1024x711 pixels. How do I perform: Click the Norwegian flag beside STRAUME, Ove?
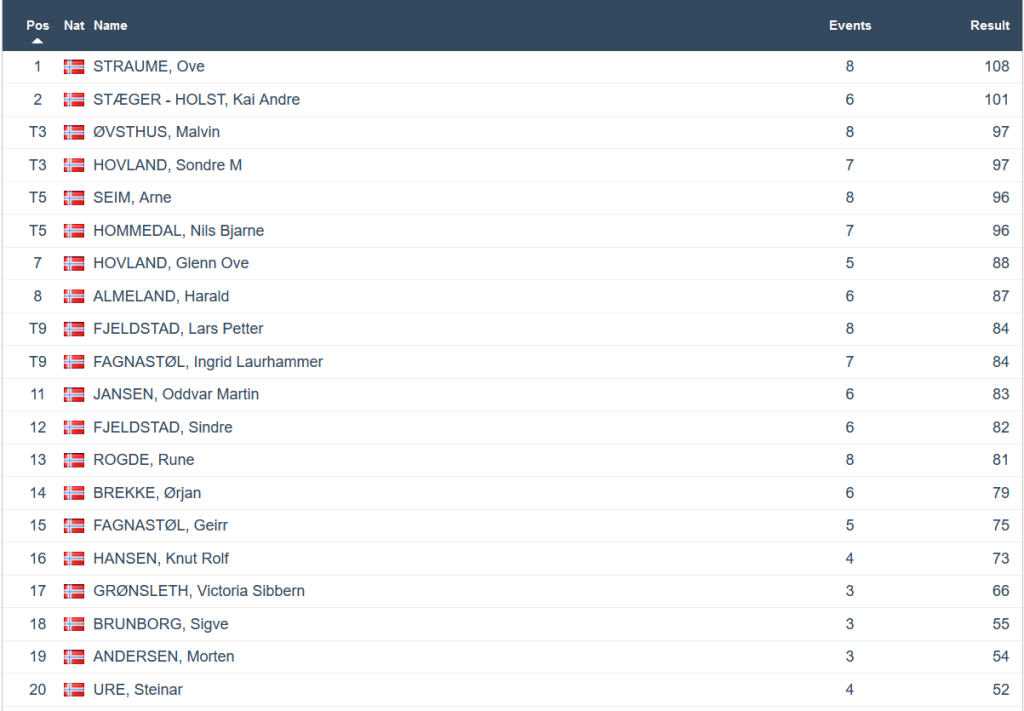74,67
